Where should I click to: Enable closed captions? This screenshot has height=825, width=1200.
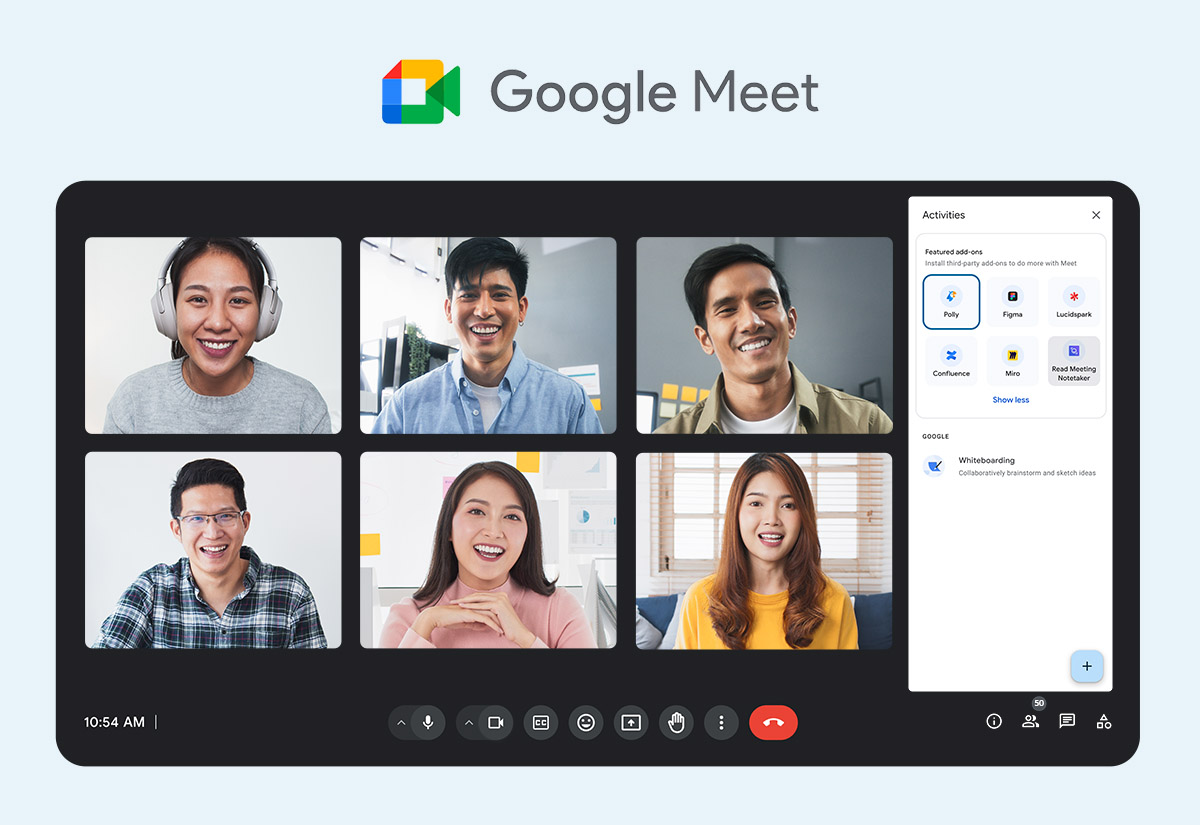pos(541,722)
